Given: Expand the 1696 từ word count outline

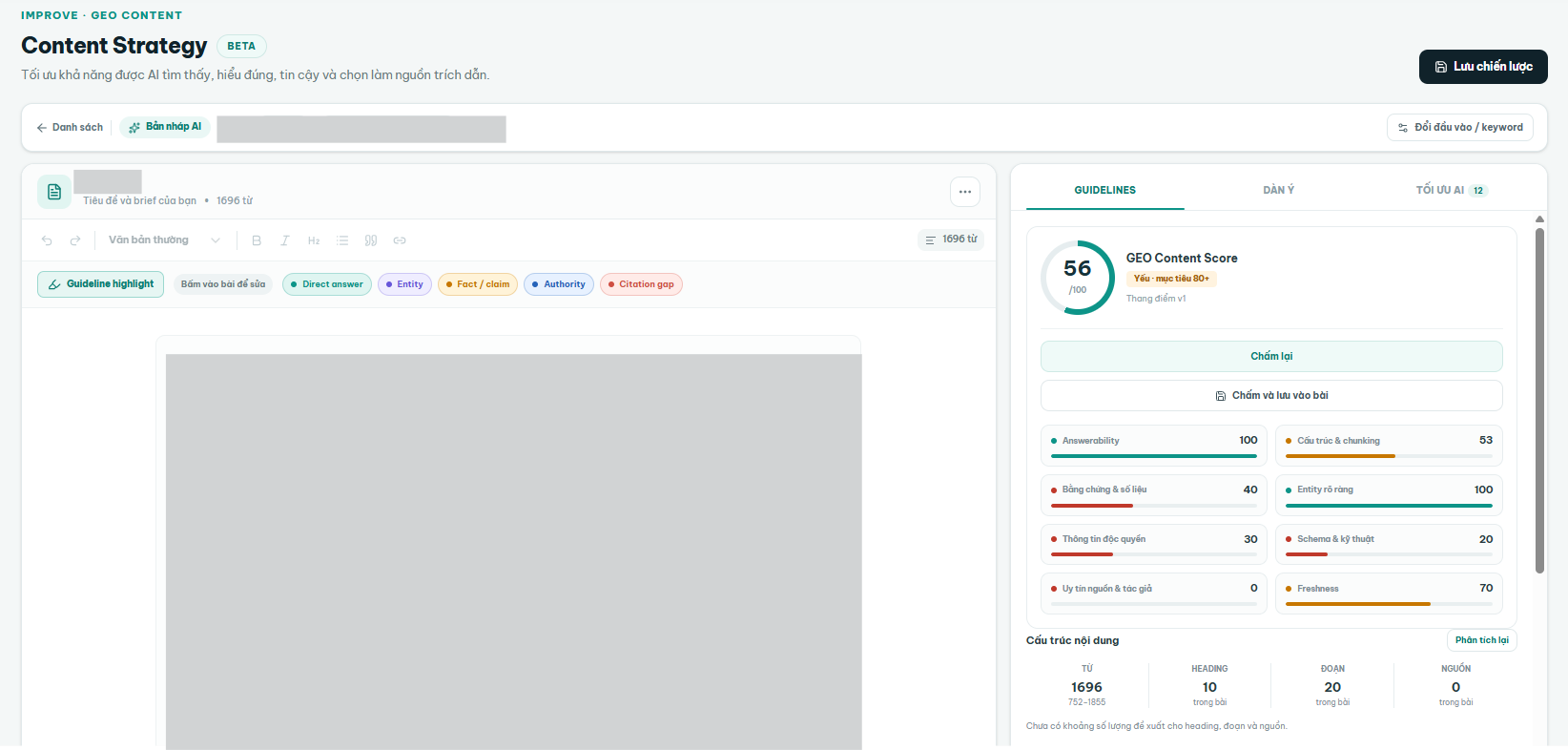Looking at the screenshot, I should click(x=951, y=240).
